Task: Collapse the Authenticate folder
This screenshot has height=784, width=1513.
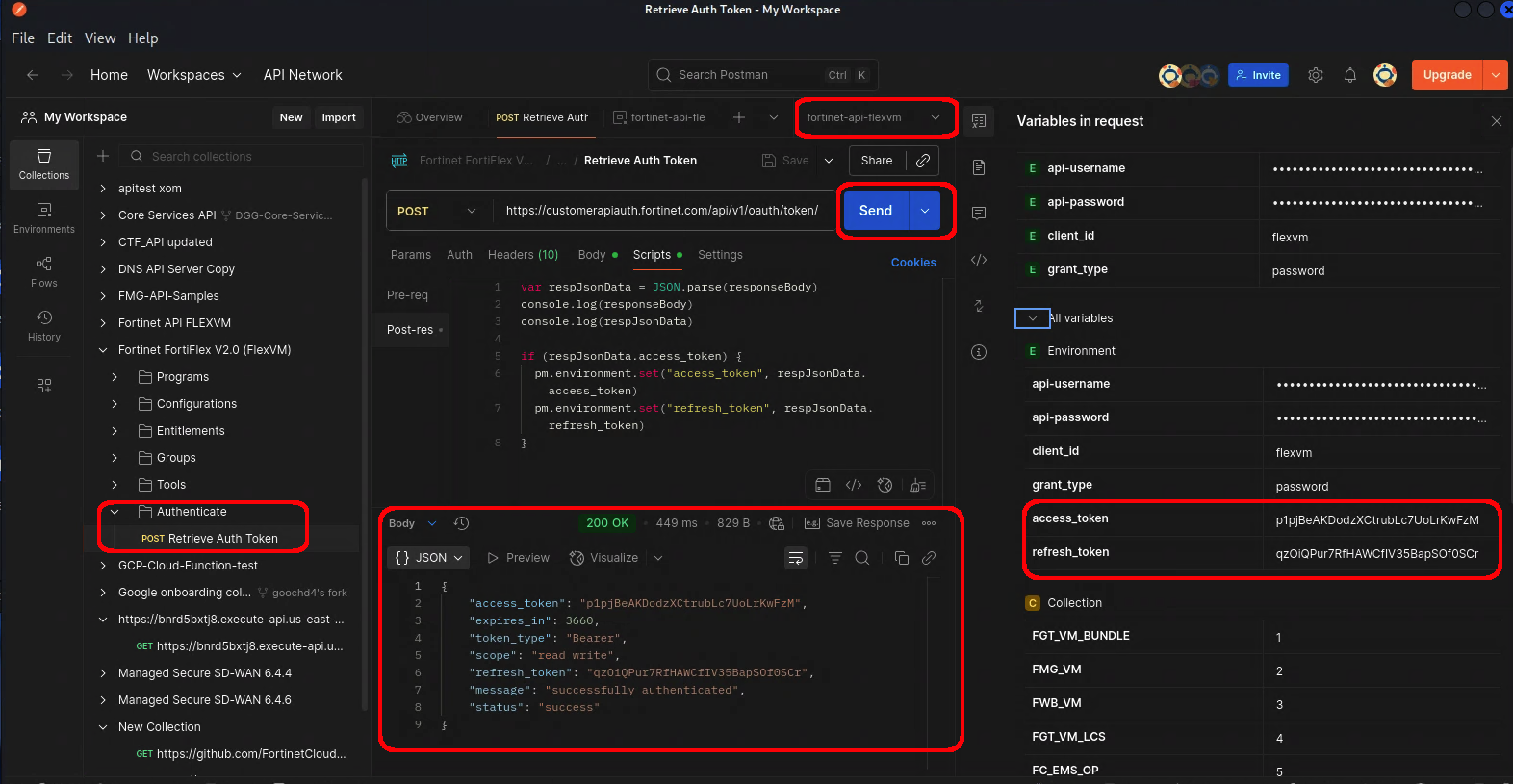Action: coord(115,512)
